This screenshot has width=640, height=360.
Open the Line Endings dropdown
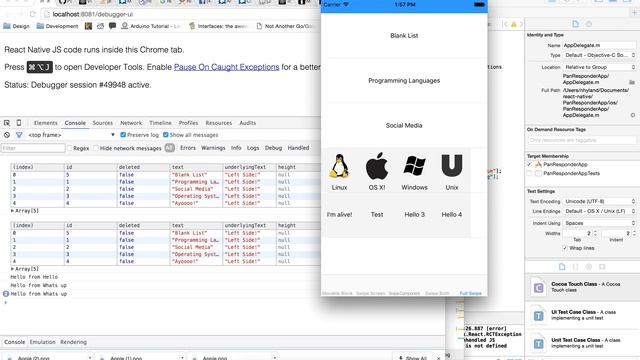600,211
